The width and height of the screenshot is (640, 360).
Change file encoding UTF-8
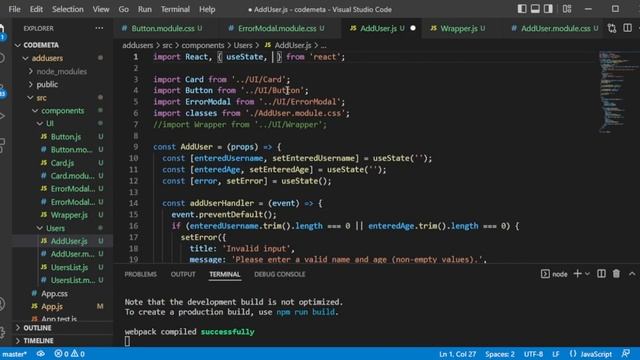[x=533, y=354]
